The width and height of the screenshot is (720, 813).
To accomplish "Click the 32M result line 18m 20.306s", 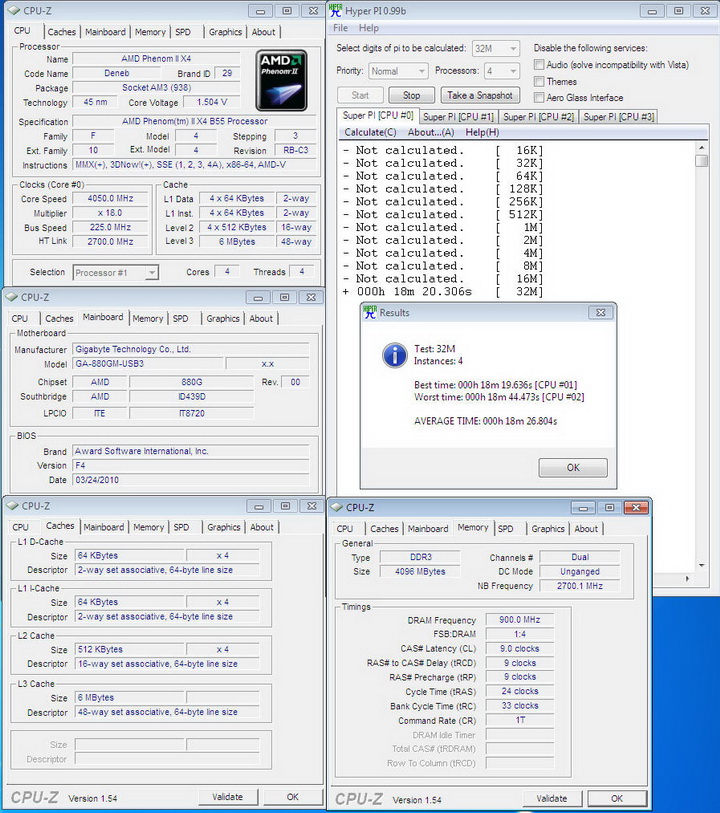I will [x=443, y=291].
